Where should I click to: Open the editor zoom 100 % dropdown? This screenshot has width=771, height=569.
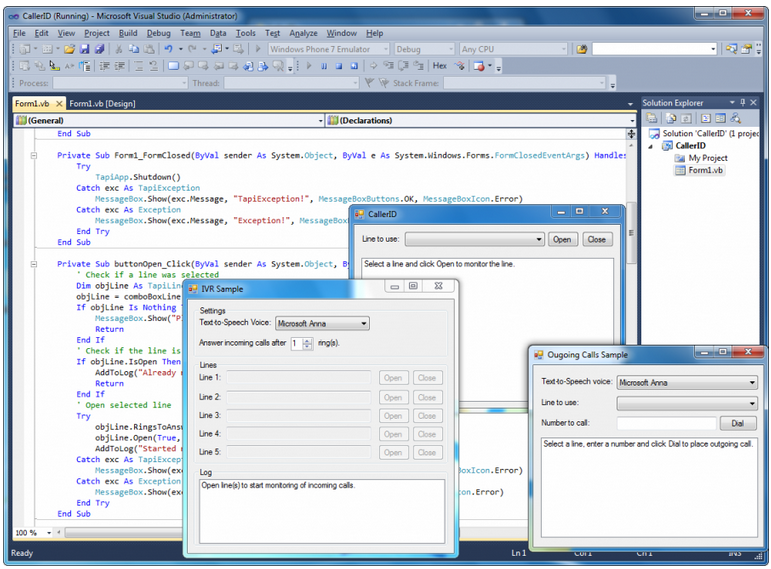49,533
